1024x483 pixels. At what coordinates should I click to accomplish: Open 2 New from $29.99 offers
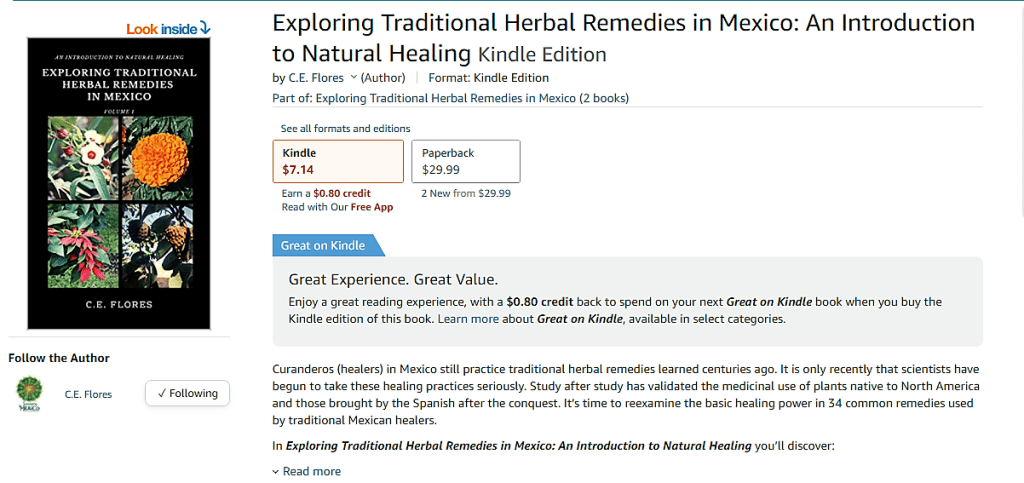(x=466, y=193)
